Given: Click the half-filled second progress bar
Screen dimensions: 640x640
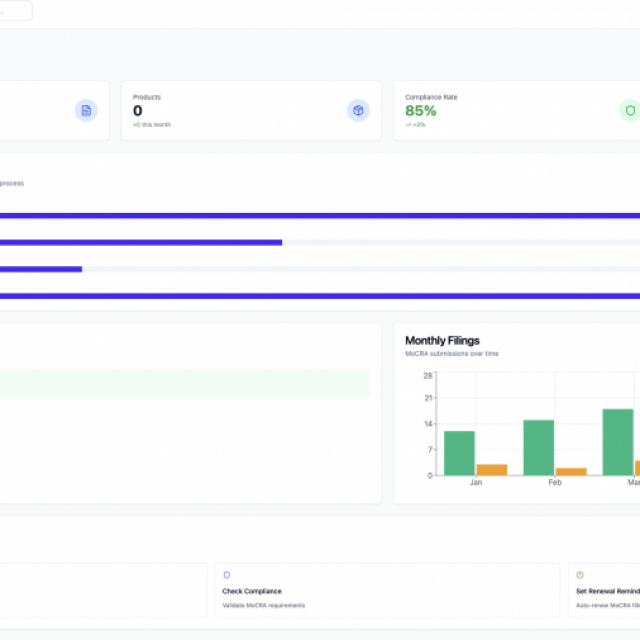Looking at the screenshot, I should pyautogui.click(x=140, y=242).
